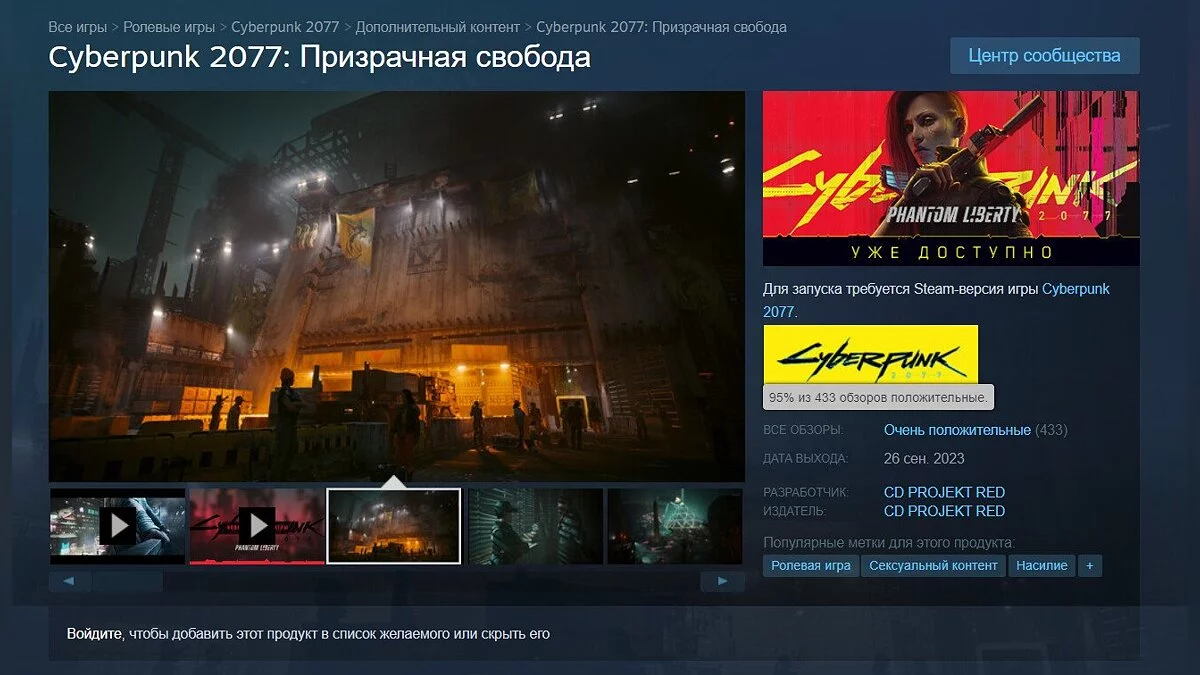Click the Войдите sign-in link

94,634
